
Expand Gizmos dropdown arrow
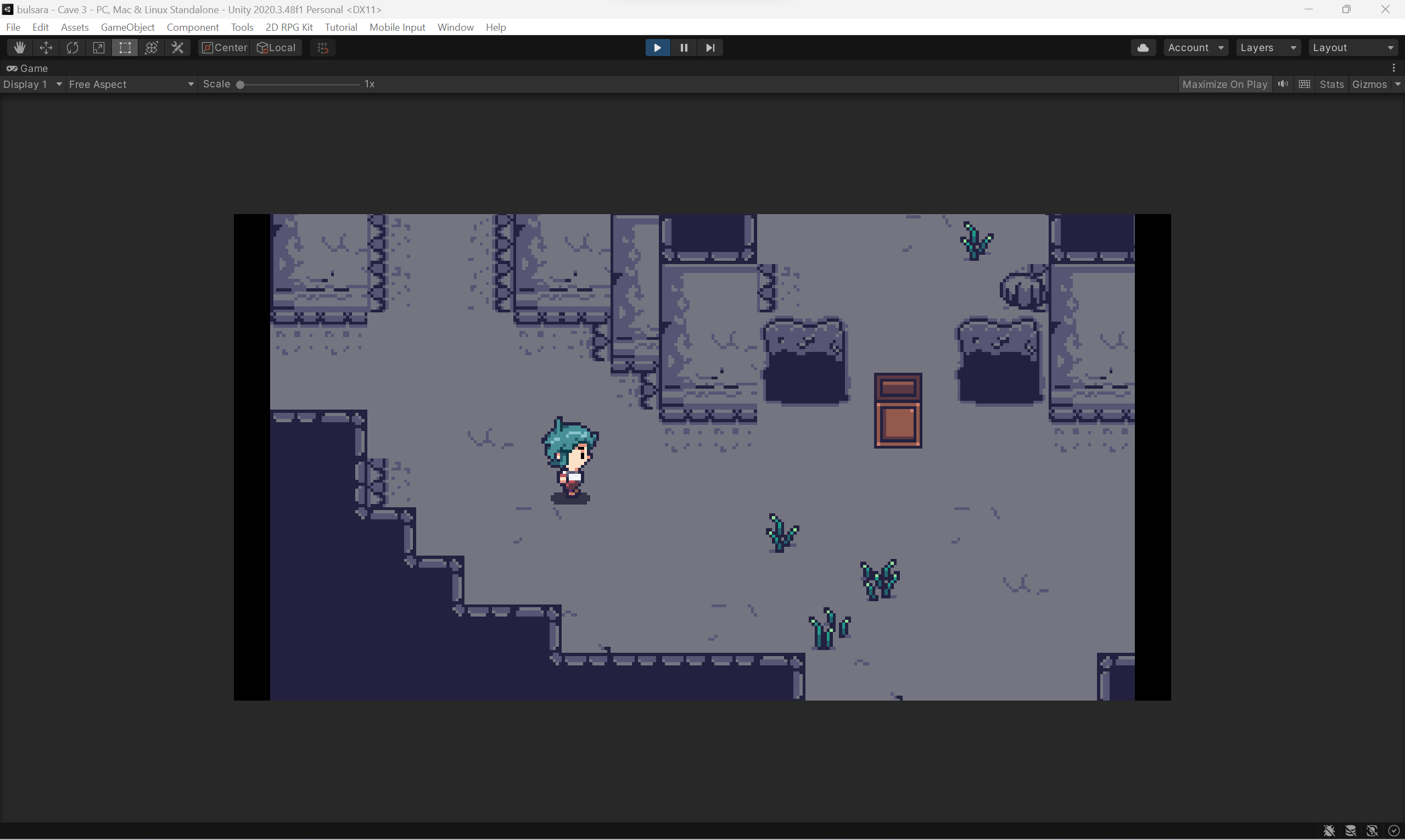tap(1398, 85)
